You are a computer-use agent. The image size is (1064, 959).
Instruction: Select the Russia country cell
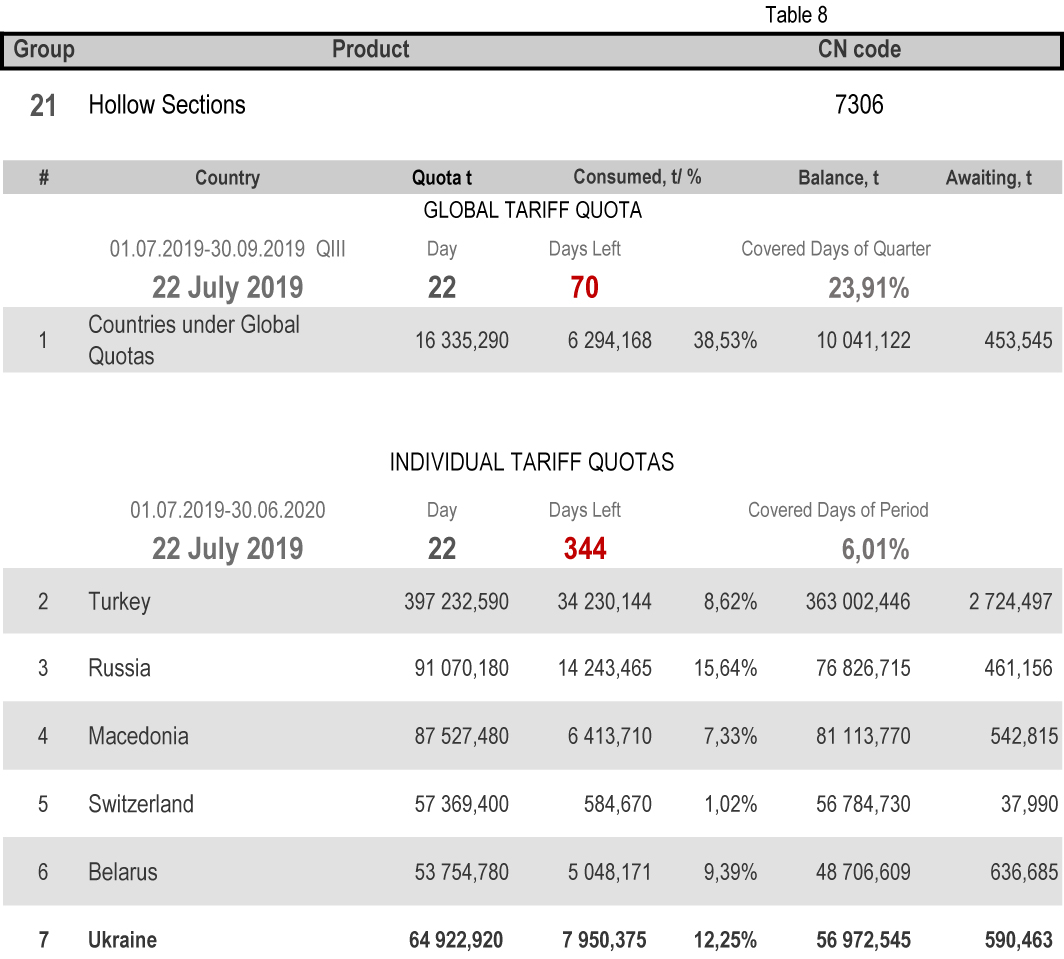[x=119, y=668]
